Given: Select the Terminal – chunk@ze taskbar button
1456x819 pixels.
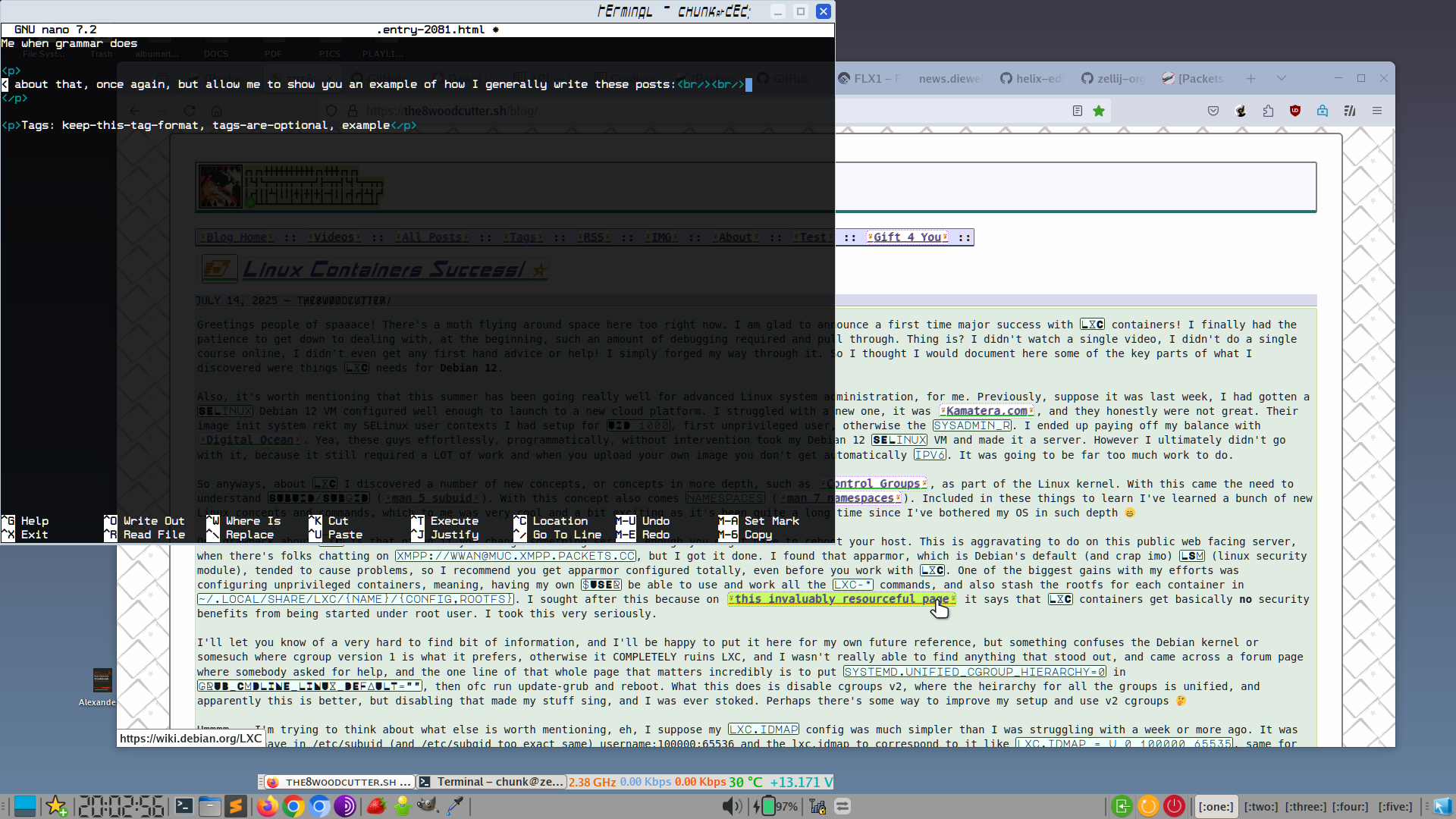Looking at the screenshot, I should [x=491, y=782].
